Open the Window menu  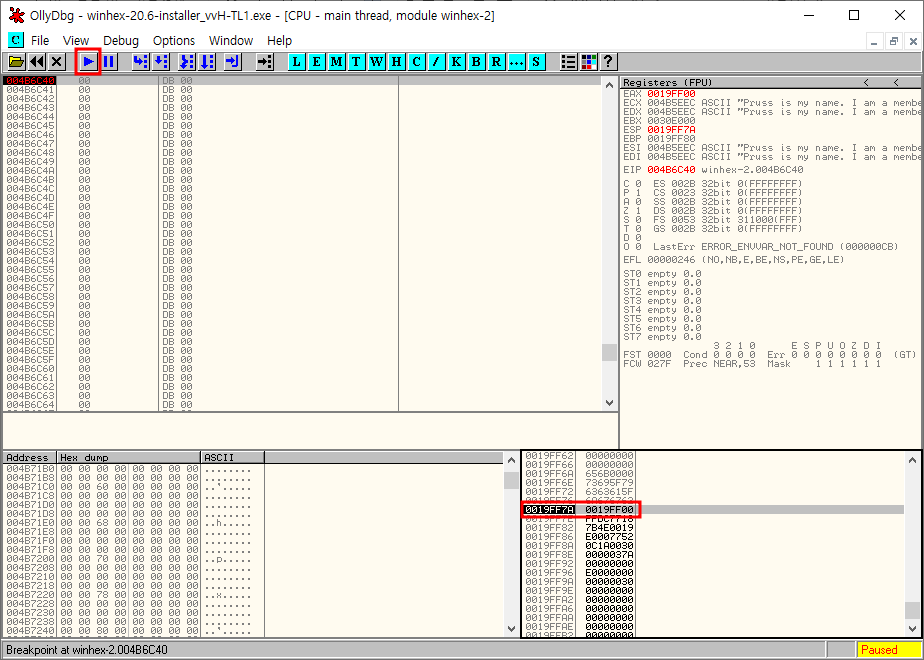click(231, 41)
